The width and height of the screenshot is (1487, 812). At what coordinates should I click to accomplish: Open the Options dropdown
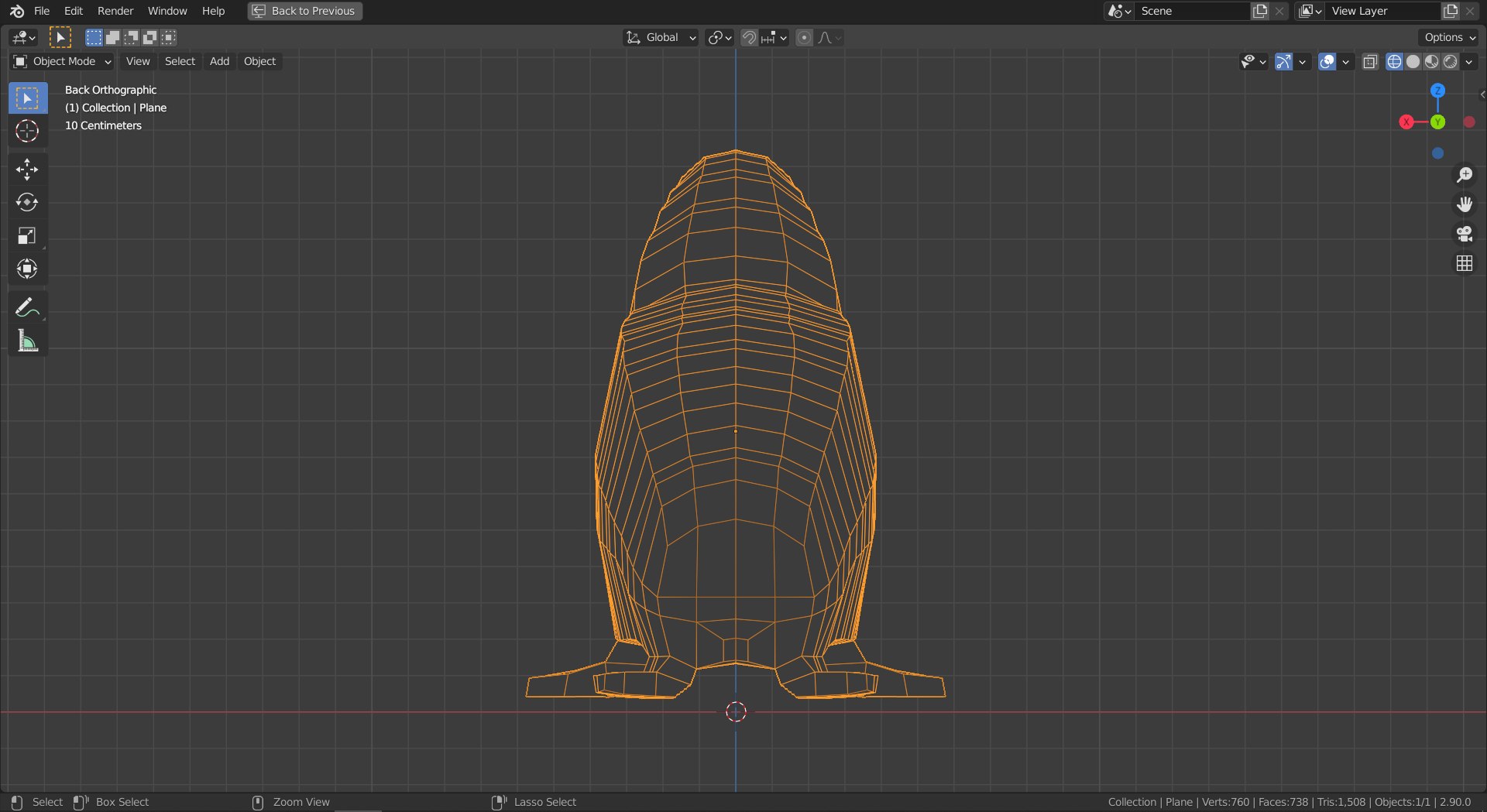1450,37
